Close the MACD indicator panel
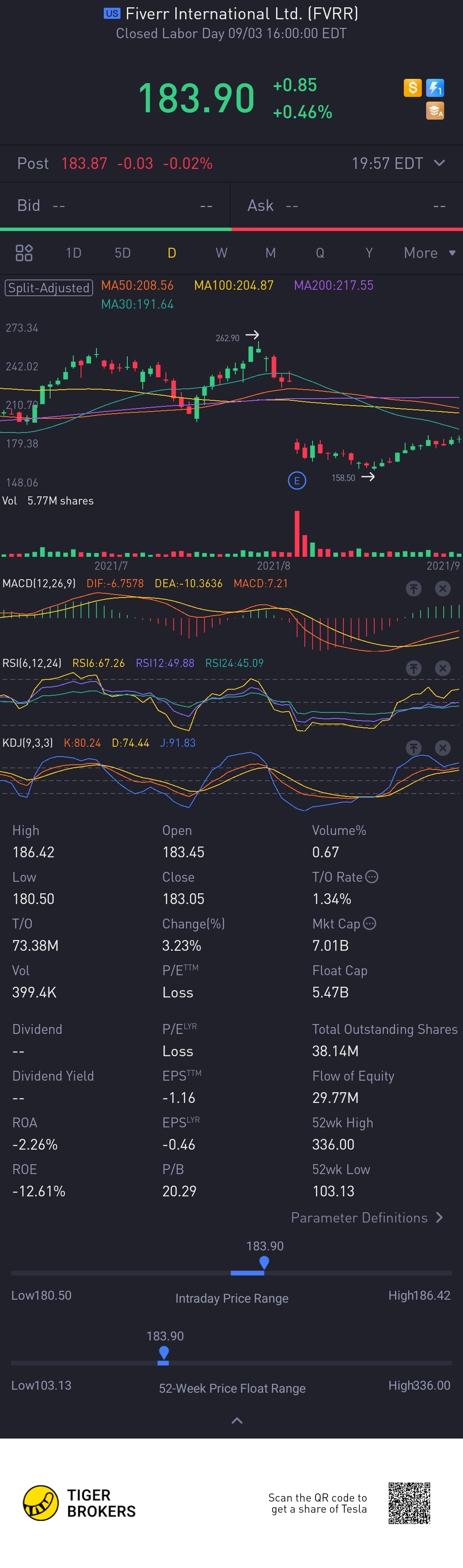 443,588
